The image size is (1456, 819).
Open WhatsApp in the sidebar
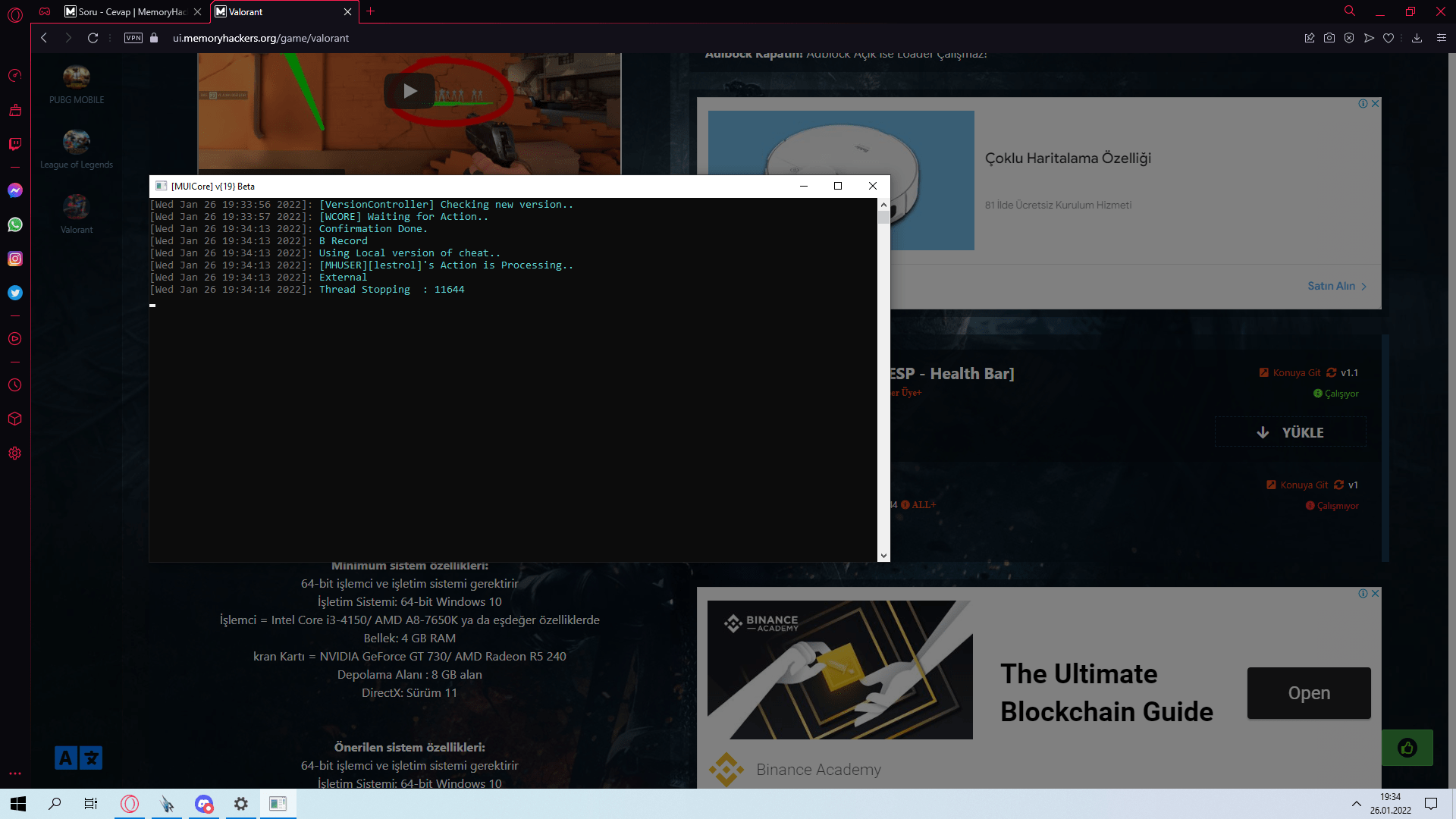(15, 224)
